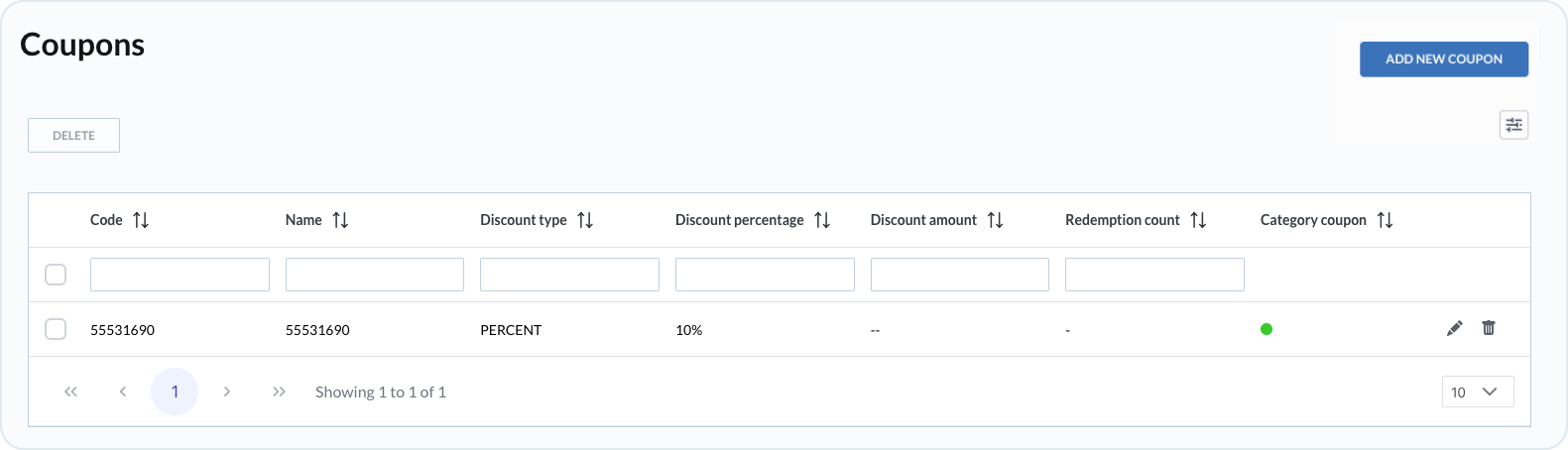The height and width of the screenshot is (450, 1568).
Task: Sort by Redemption count arrows
Action: [1198, 220]
